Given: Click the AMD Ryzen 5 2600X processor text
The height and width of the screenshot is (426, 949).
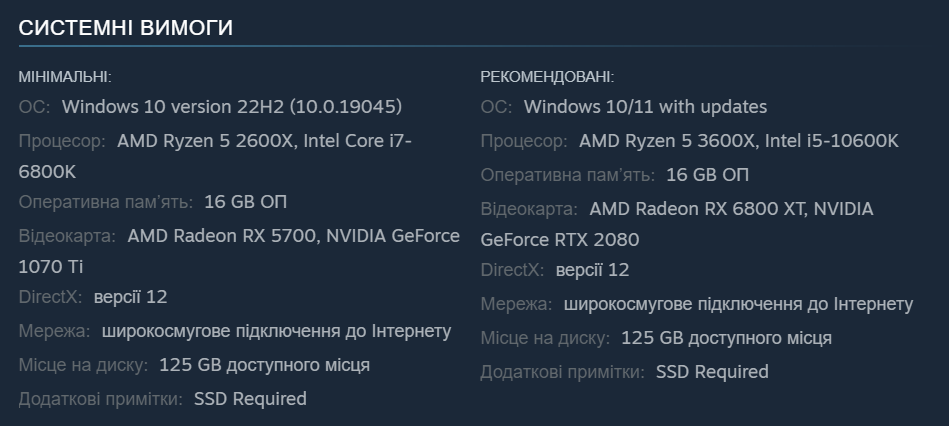Looking at the screenshot, I should coord(206,141).
